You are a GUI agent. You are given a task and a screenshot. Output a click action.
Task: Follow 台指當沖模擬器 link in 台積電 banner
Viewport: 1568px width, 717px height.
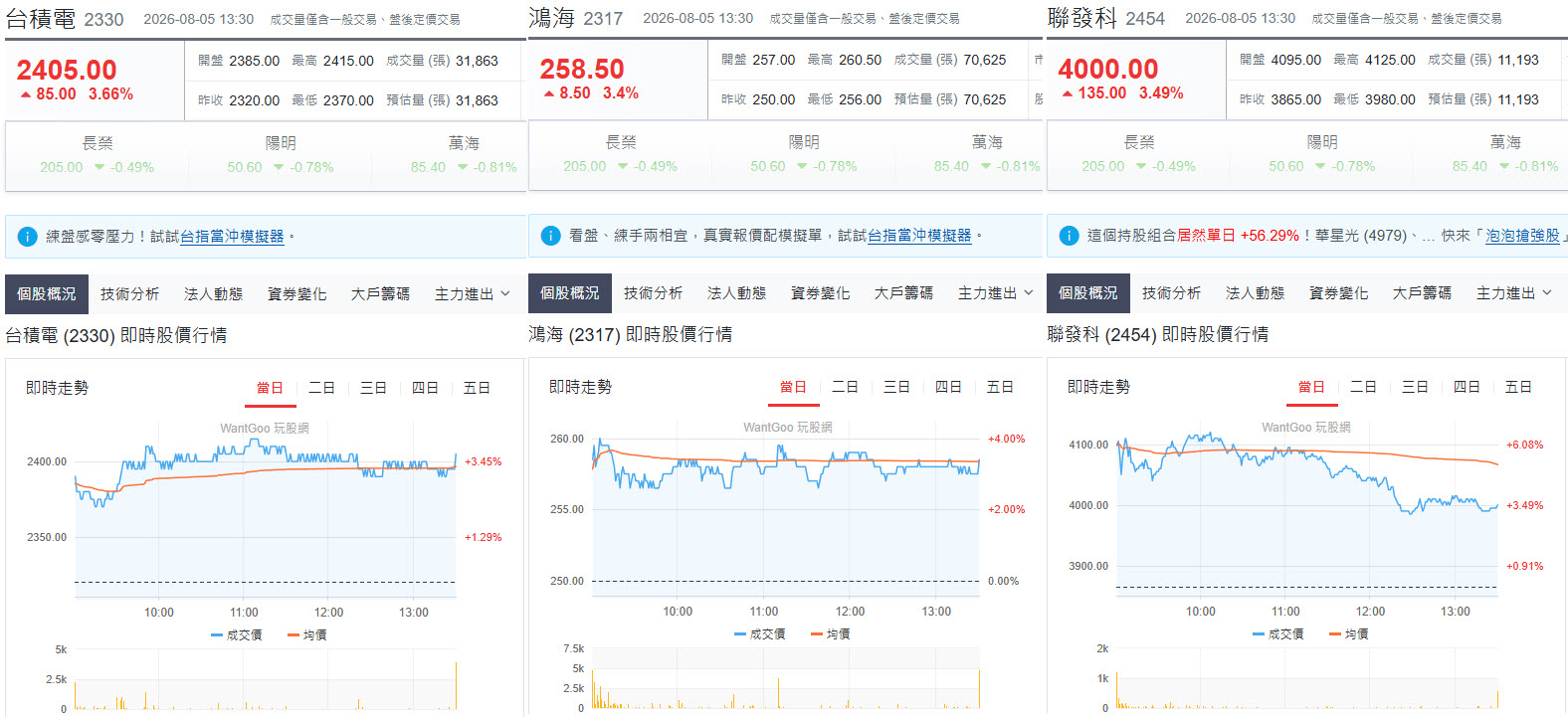click(x=232, y=237)
